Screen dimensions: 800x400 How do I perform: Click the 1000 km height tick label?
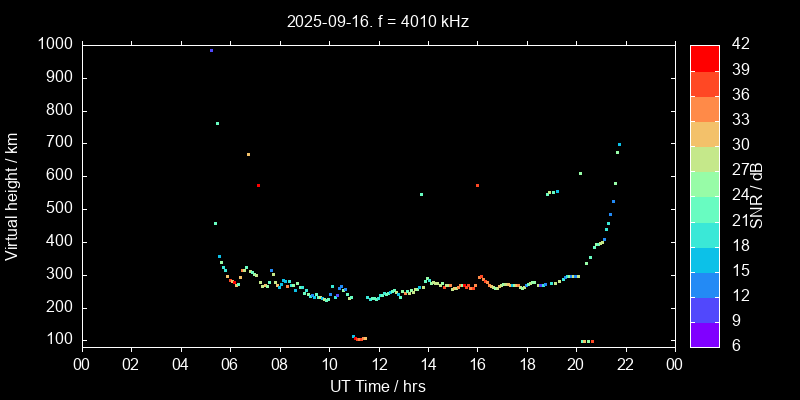coord(53,45)
